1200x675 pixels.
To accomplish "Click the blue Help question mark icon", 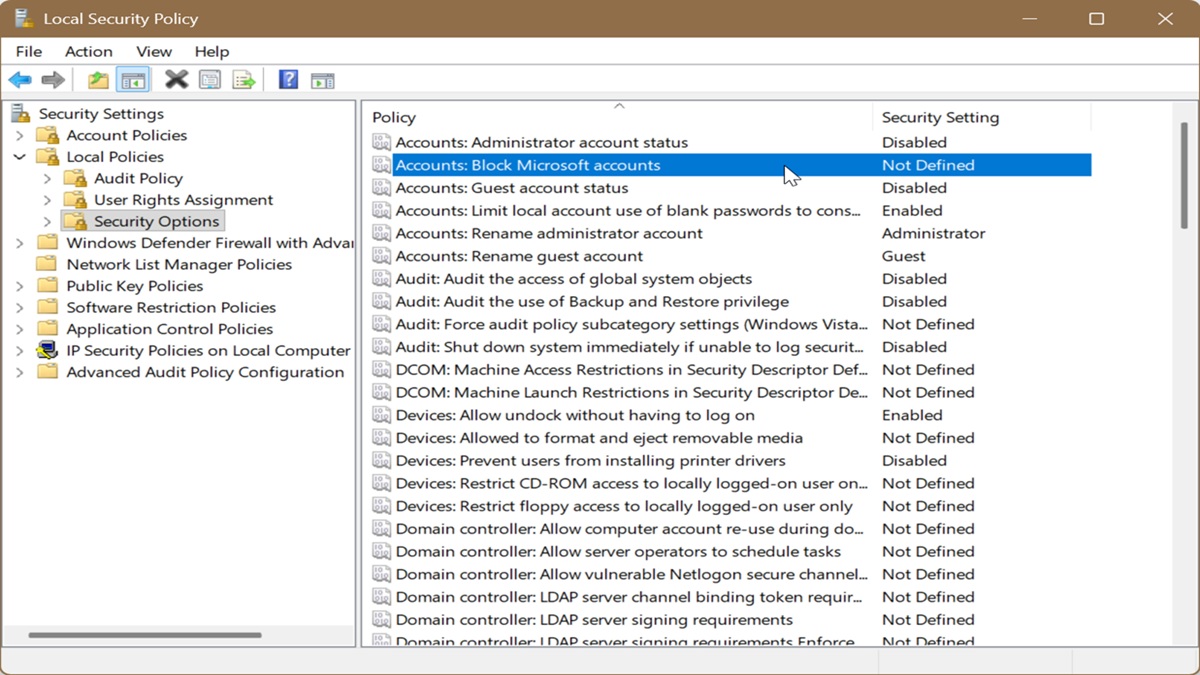I will [x=288, y=80].
